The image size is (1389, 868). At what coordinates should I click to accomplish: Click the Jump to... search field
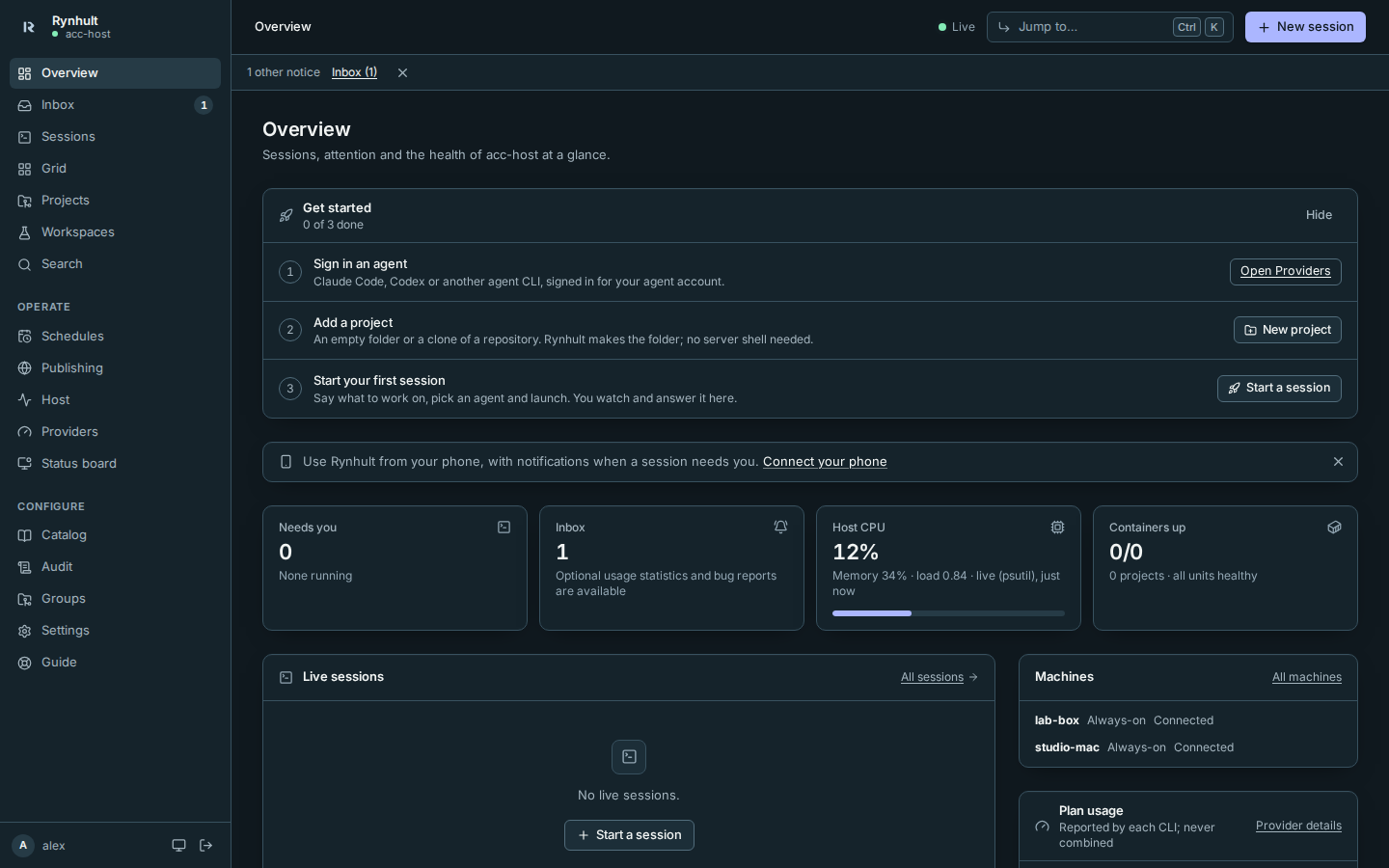[1109, 27]
